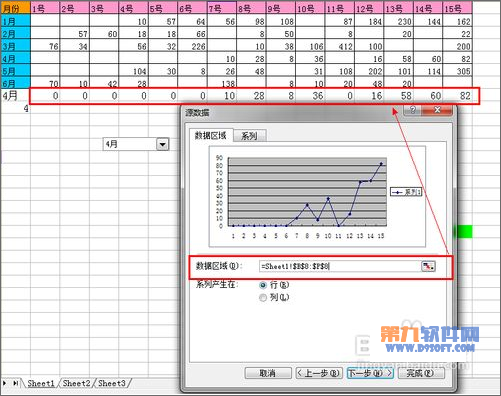Screen dimensions: 501x396
Task: Select the 3月 row label cell
Action: click(15, 46)
